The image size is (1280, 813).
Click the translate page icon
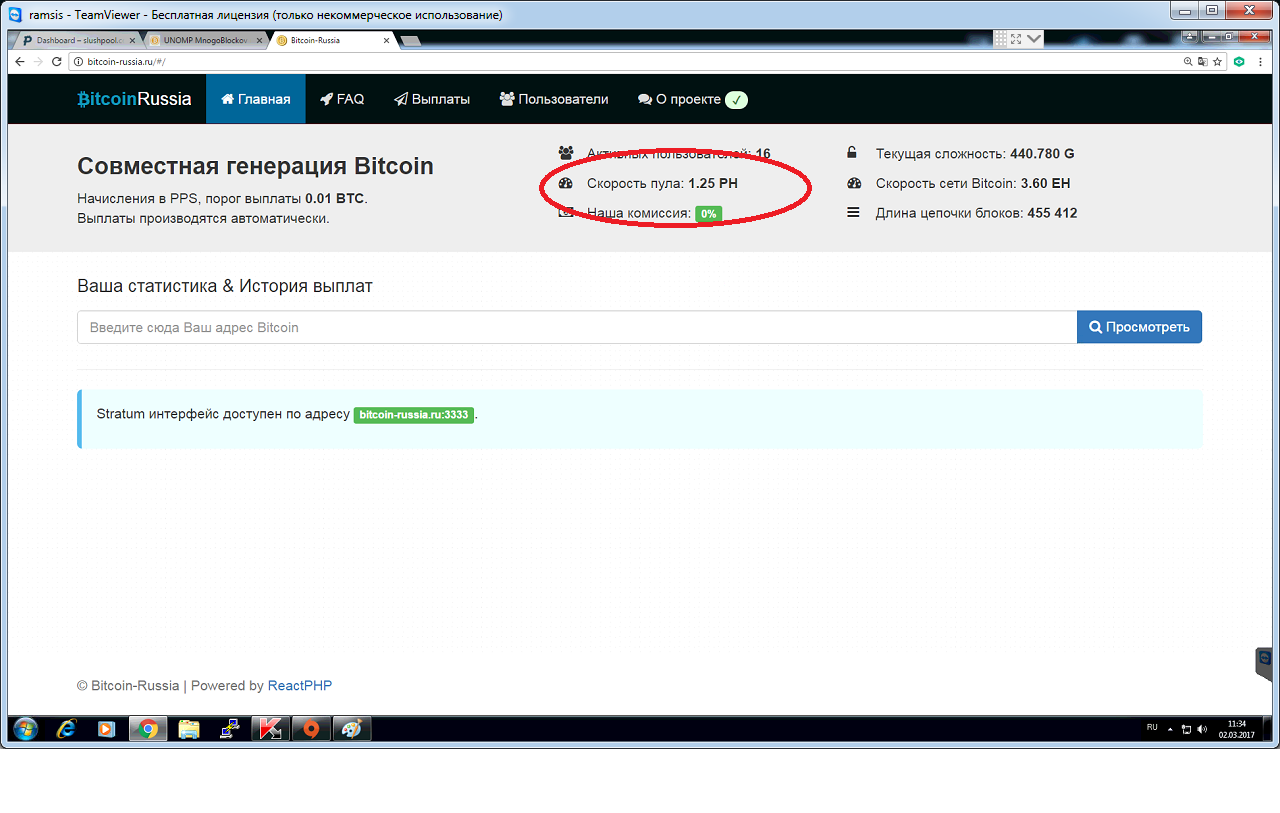pos(1202,61)
